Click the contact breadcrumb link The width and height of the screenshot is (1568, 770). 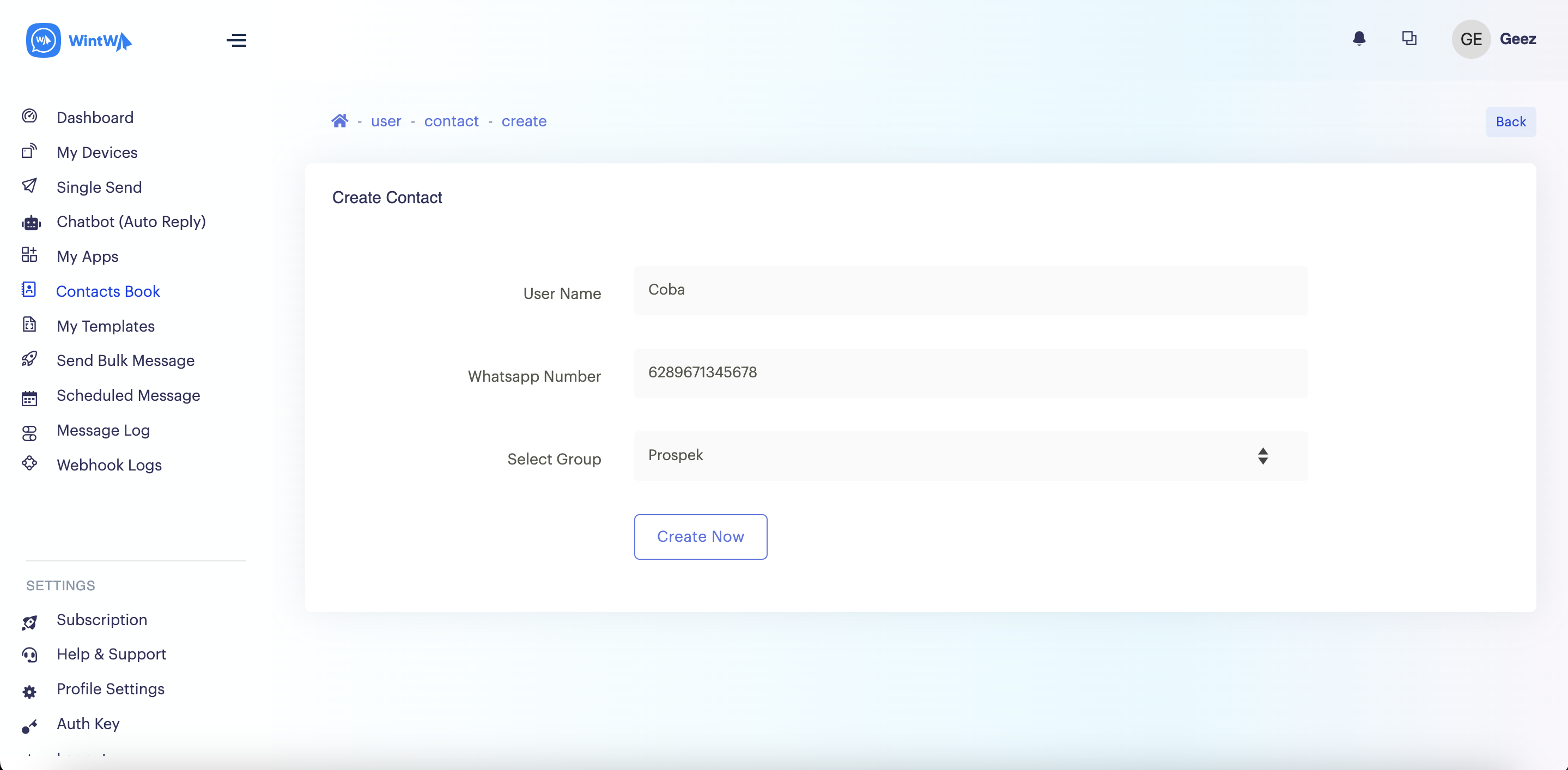[x=451, y=121]
